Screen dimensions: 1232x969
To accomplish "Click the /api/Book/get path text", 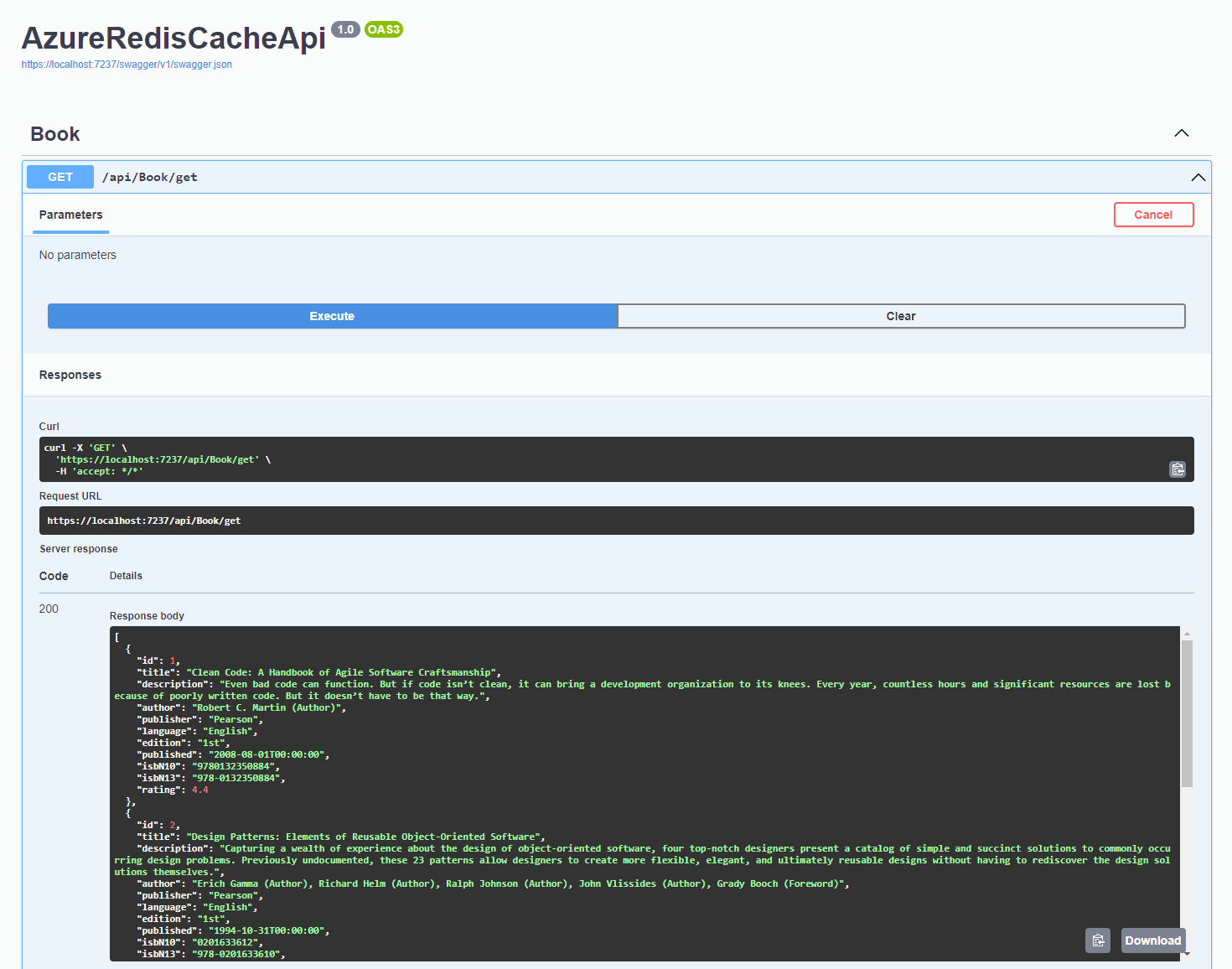I will pyautogui.click(x=150, y=177).
